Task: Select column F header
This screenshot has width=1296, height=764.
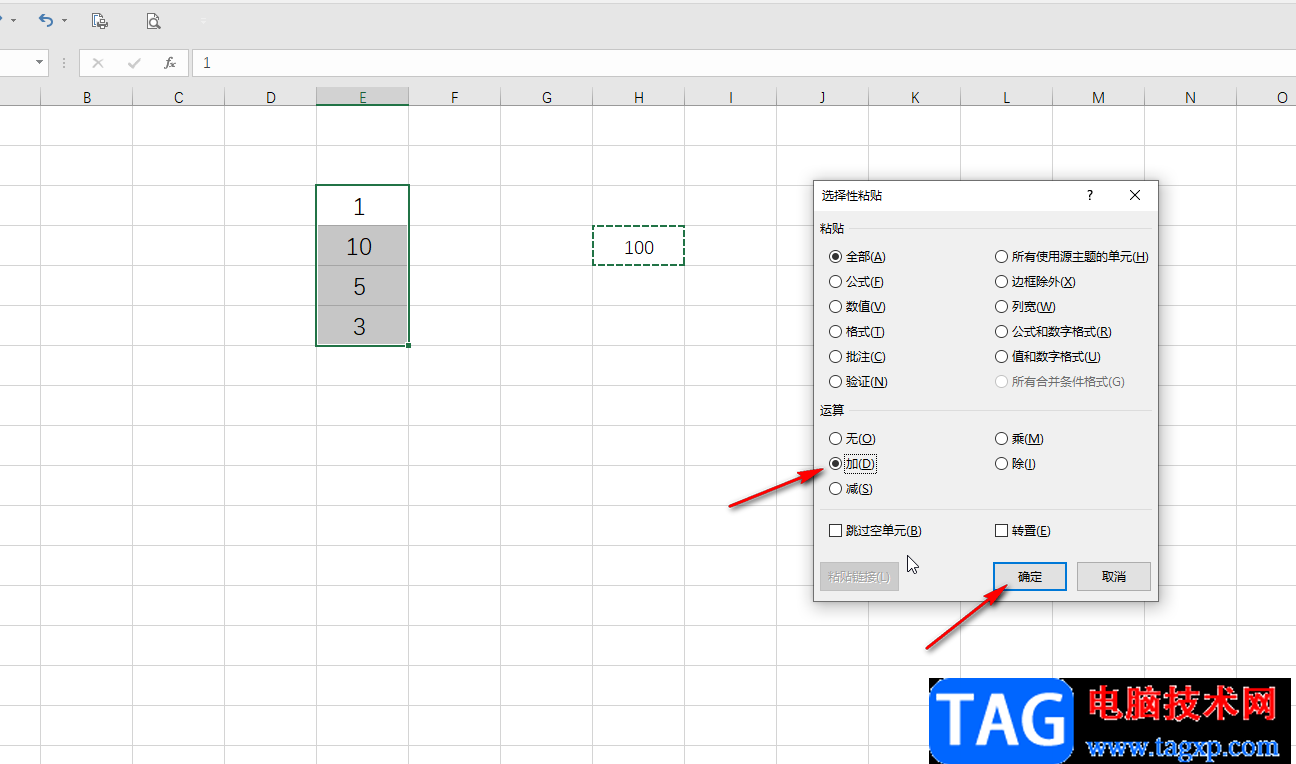Action: (455, 97)
